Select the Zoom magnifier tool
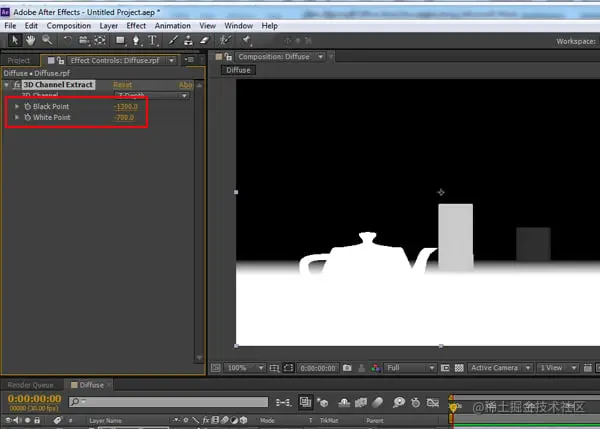The image size is (600, 429). (47, 40)
